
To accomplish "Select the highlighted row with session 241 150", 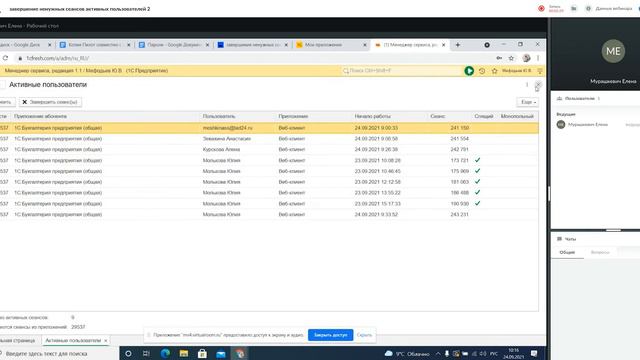I will tap(269, 128).
